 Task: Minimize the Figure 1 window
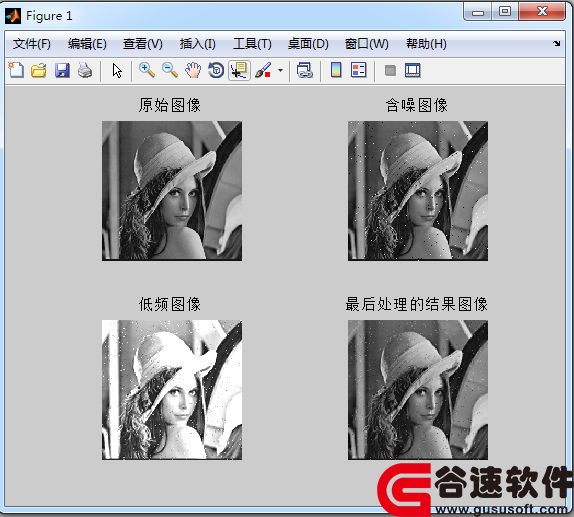[477, 12]
